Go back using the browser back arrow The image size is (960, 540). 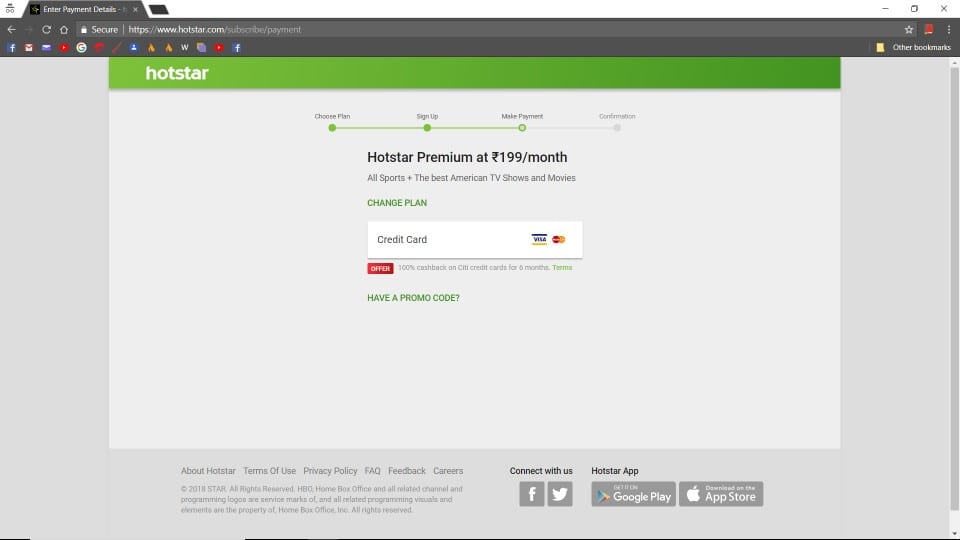12,29
